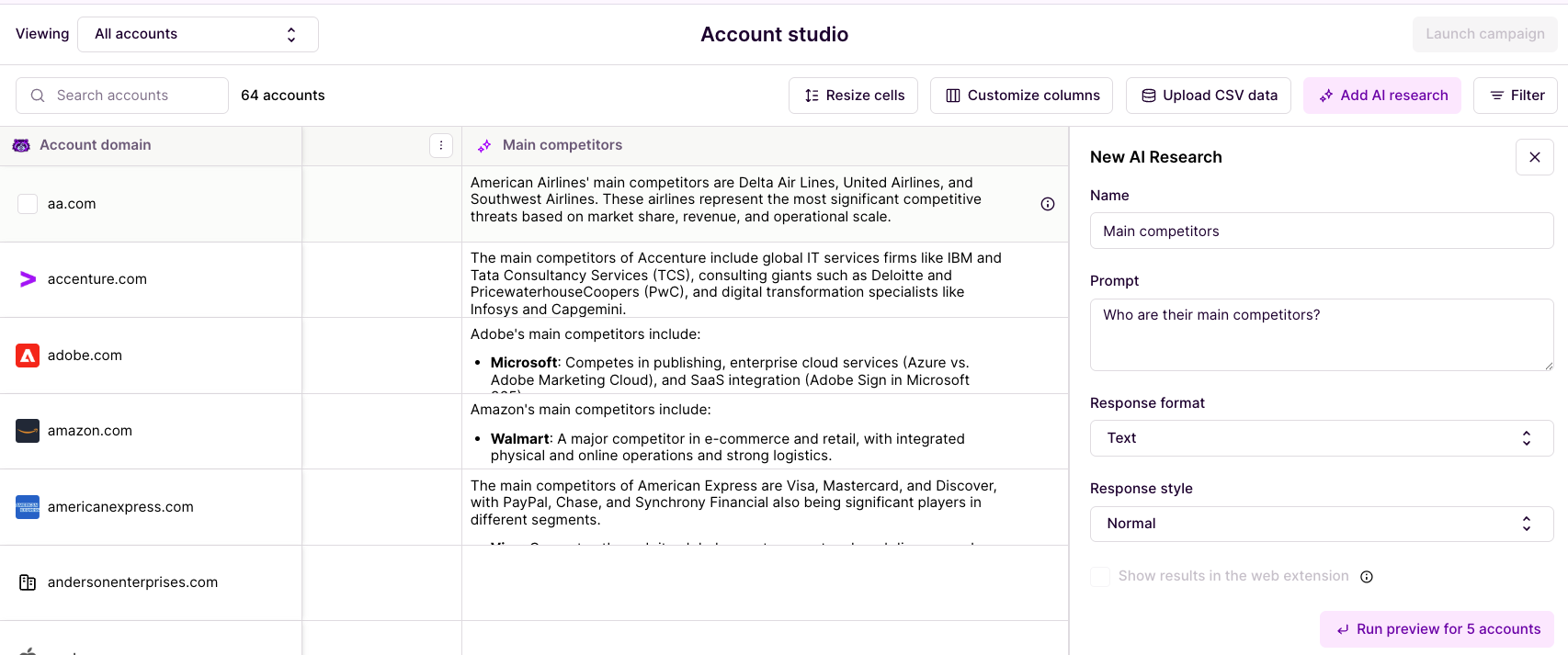Click the building icon for andersonenterprises.com
1568x655 pixels.
point(28,582)
